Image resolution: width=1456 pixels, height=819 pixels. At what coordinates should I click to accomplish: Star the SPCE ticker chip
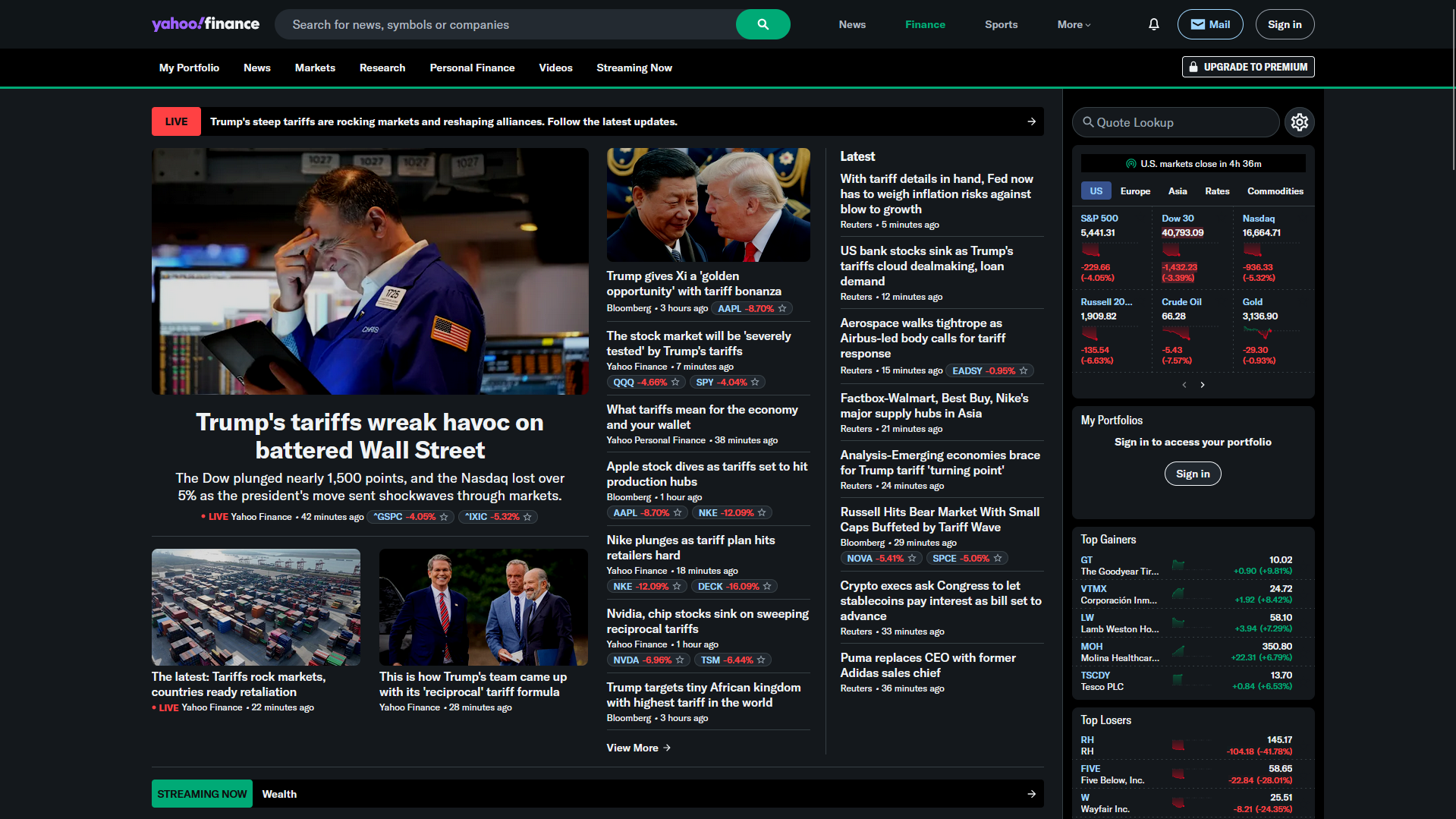click(x=998, y=559)
